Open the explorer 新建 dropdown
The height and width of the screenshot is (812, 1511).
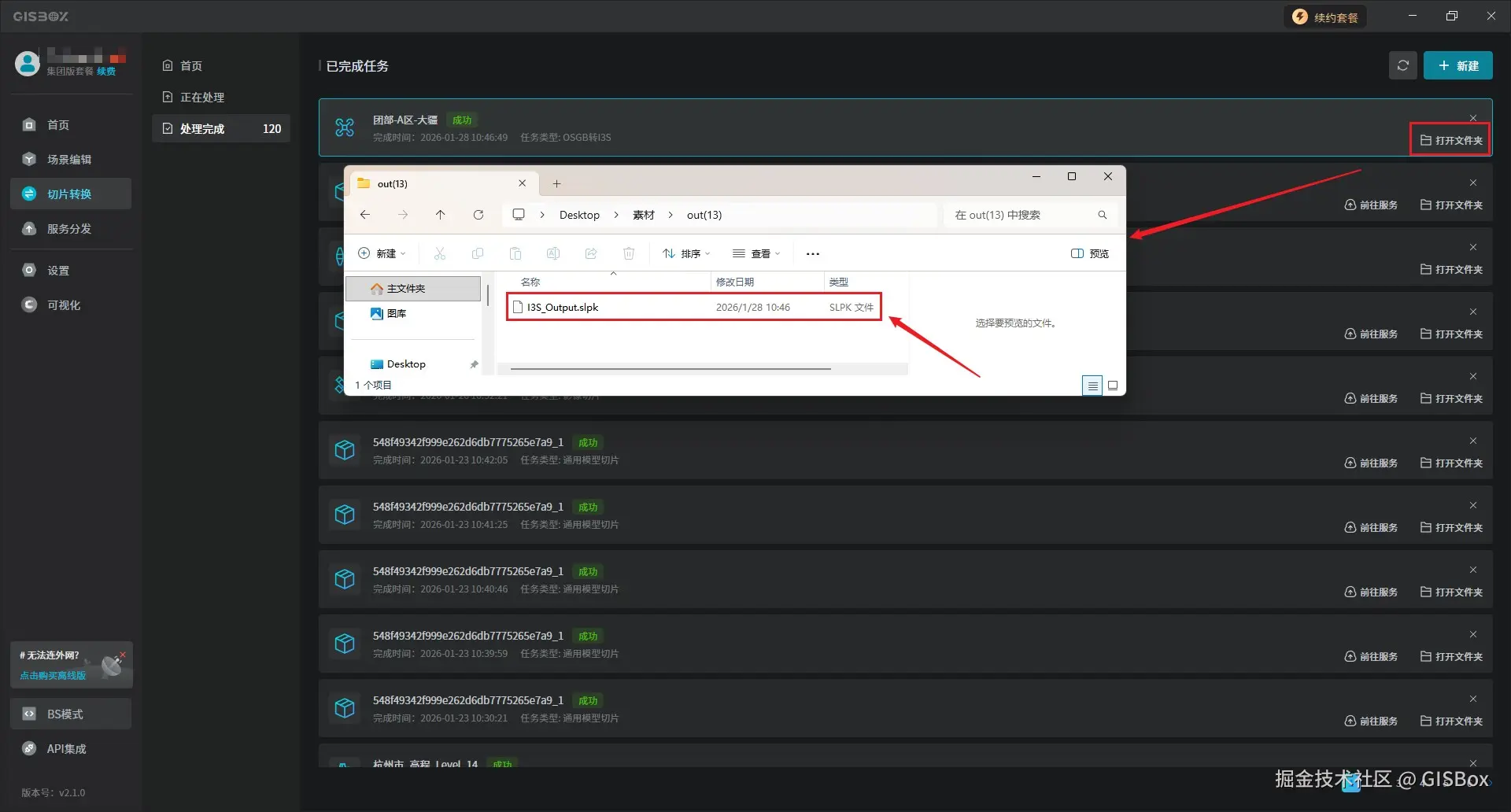click(x=382, y=253)
